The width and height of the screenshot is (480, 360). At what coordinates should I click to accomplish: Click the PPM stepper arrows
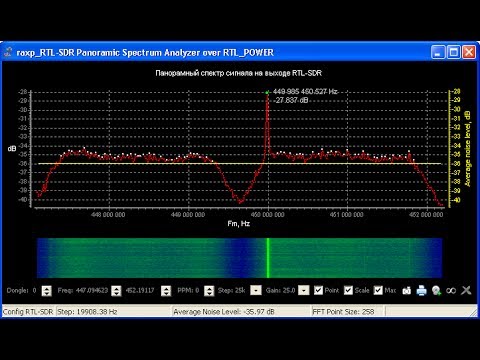tap(209, 291)
